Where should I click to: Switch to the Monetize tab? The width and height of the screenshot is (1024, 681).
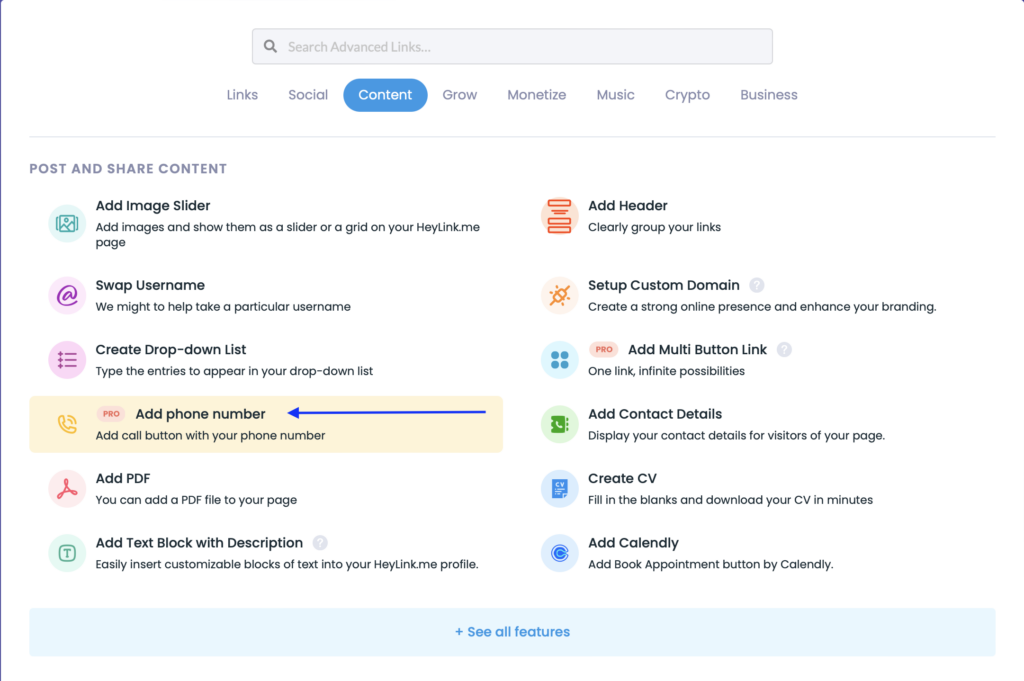coord(537,95)
